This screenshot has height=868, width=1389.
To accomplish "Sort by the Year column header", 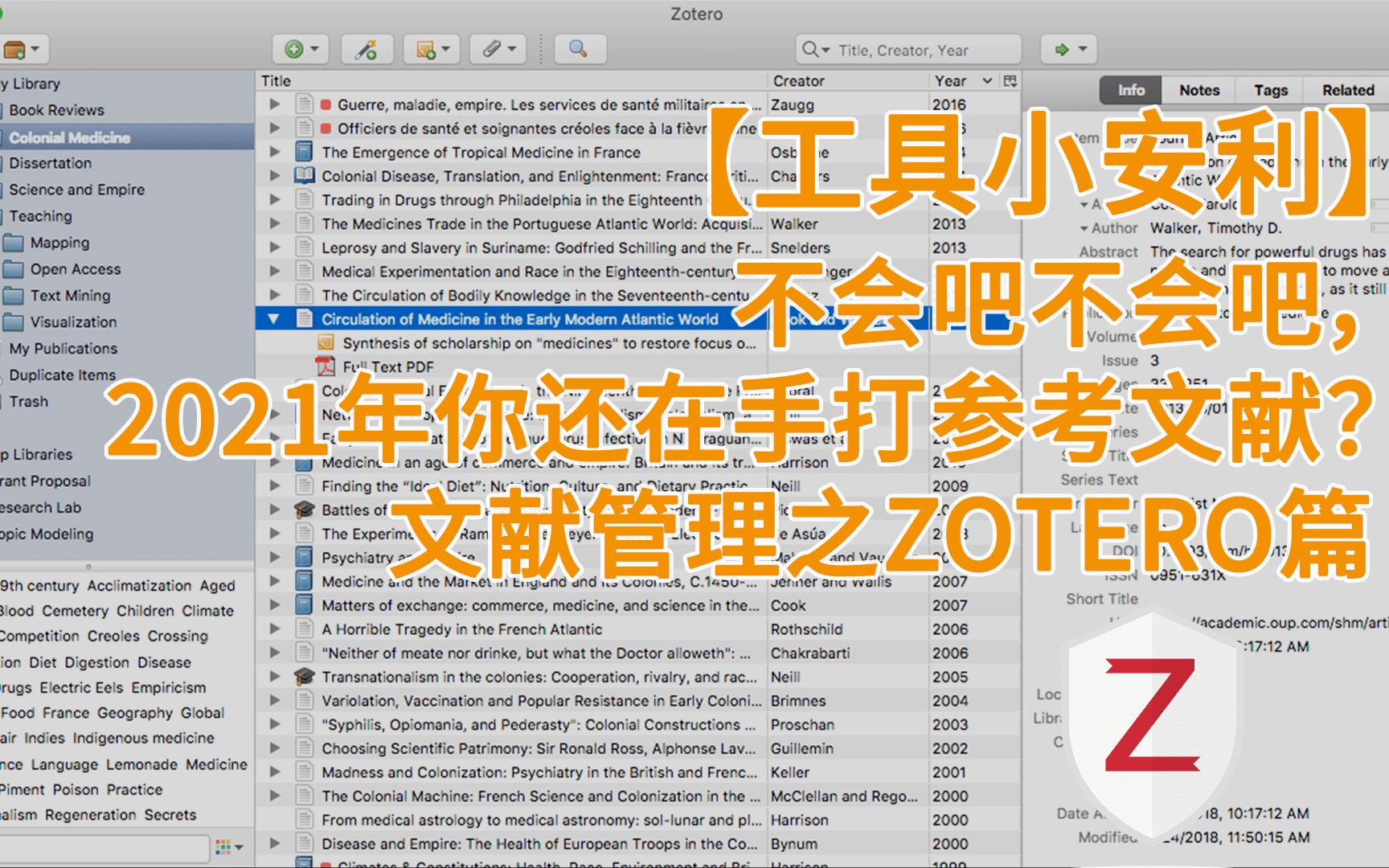I will pos(963,80).
